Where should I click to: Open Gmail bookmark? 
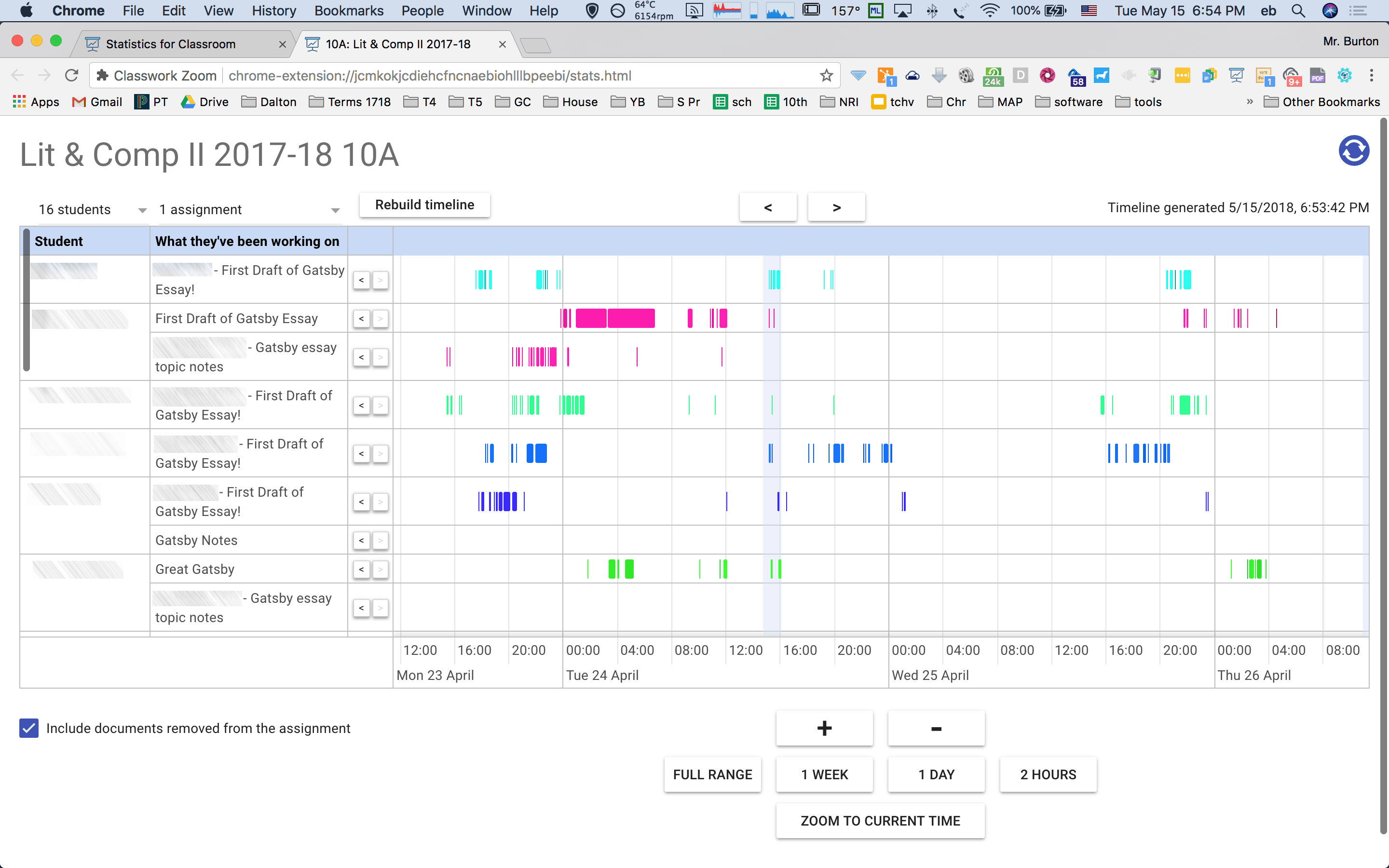pos(97,102)
